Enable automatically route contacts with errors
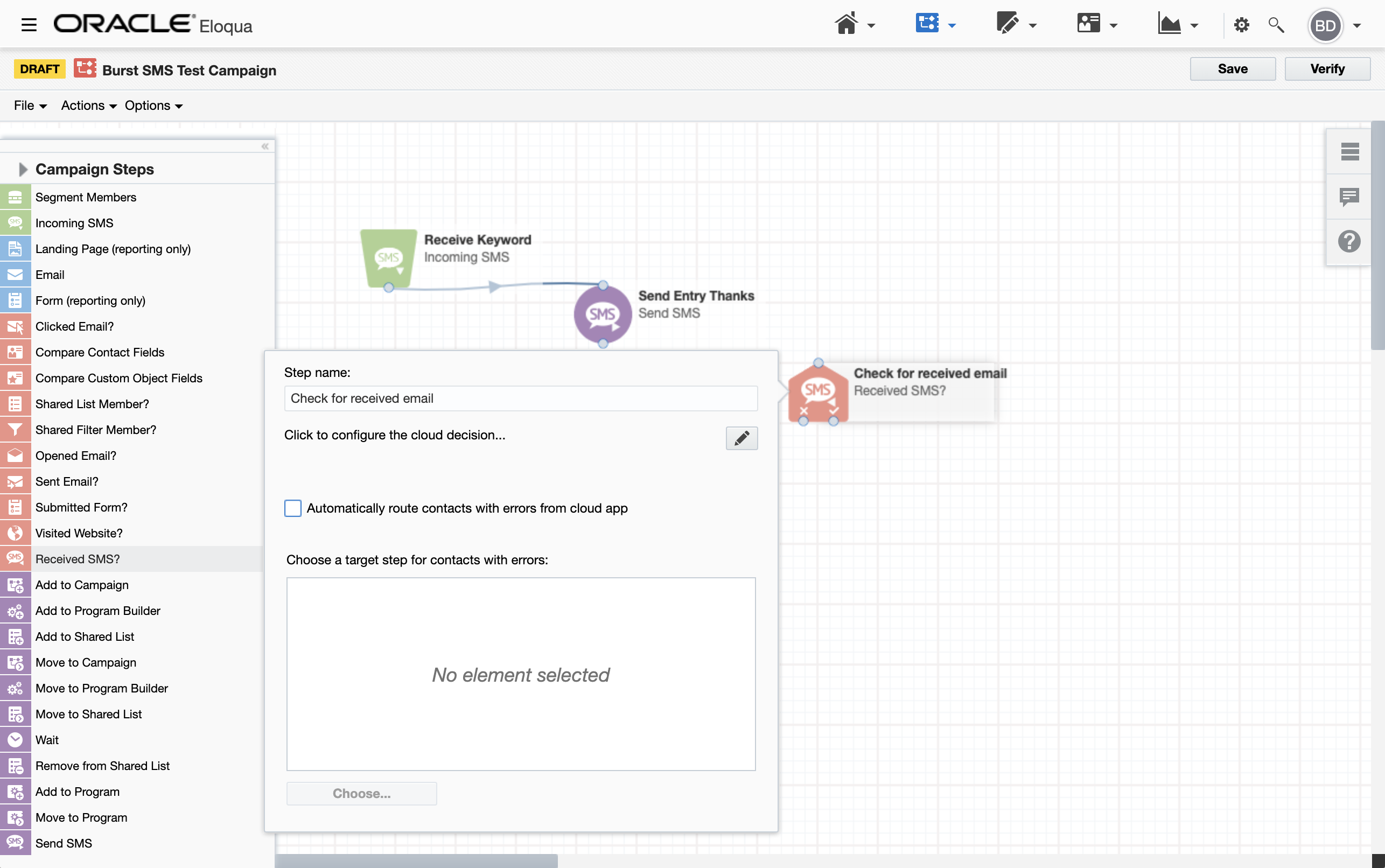 tap(293, 508)
